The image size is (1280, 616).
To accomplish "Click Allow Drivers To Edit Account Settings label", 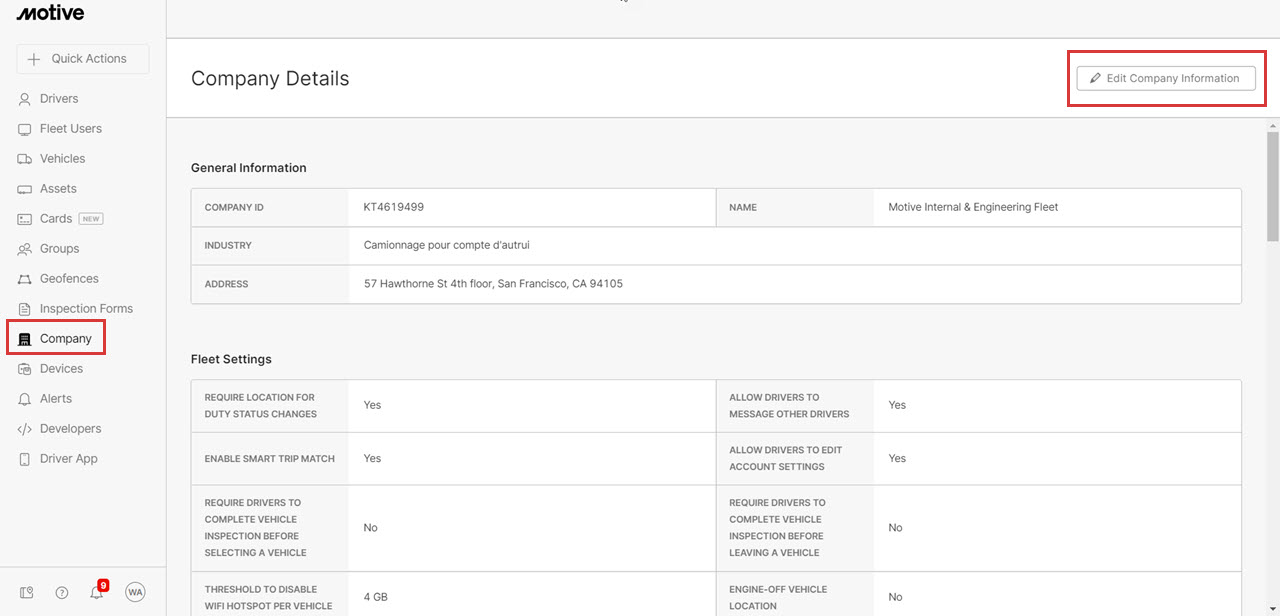I will (x=786, y=458).
